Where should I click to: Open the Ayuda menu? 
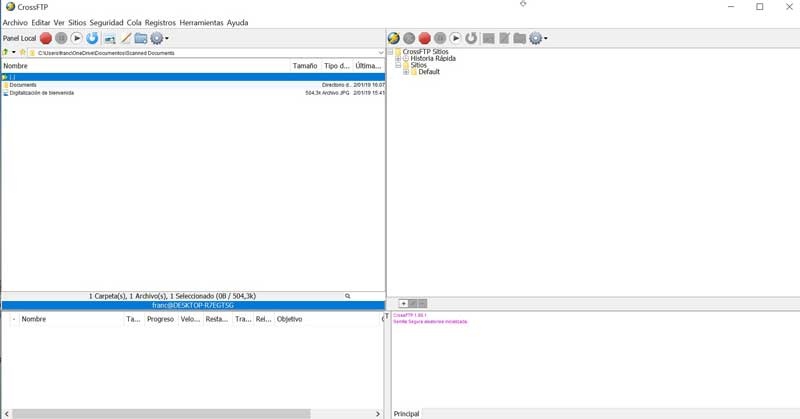pos(238,23)
